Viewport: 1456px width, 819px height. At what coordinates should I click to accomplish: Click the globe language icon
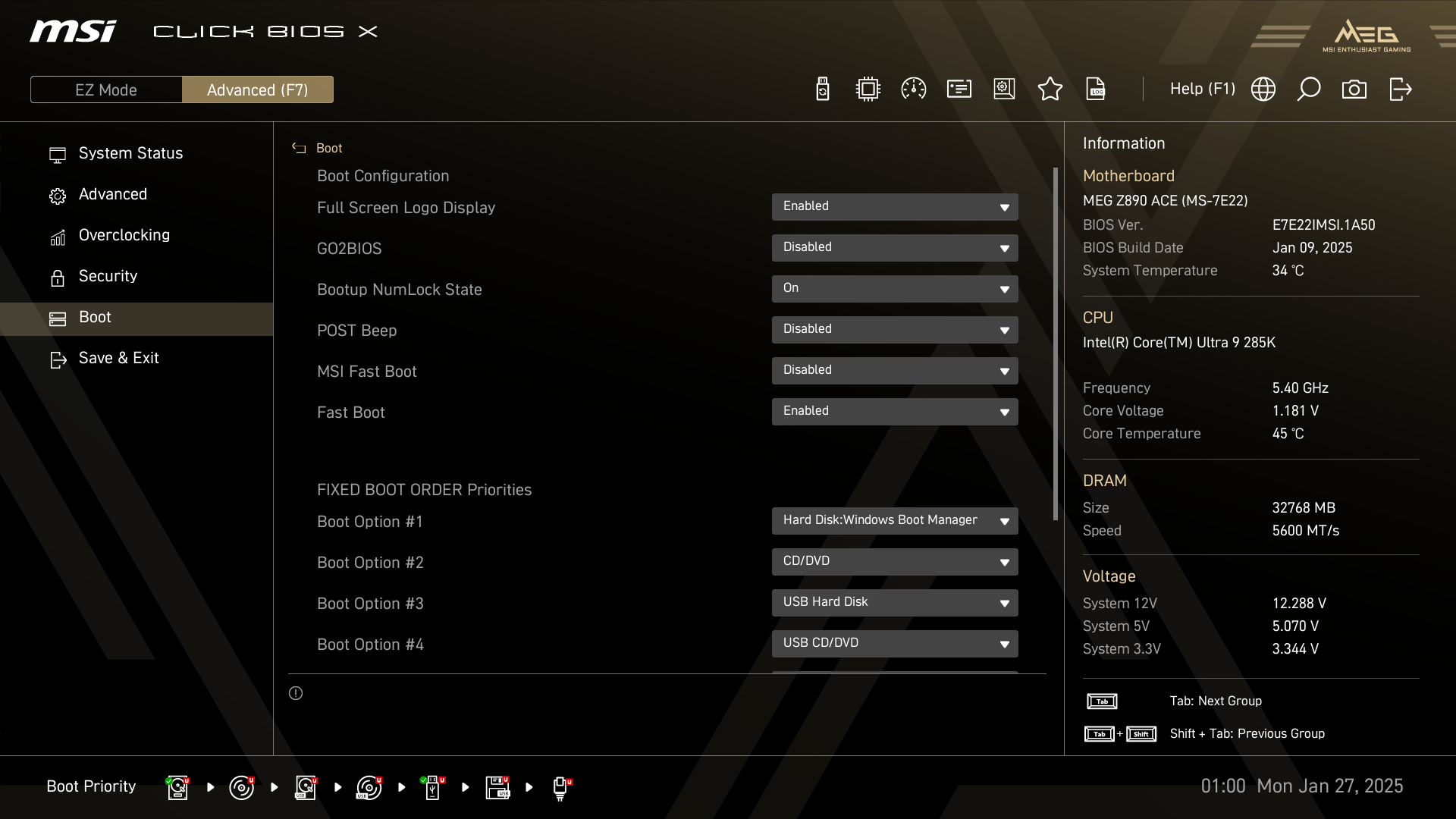click(1263, 89)
